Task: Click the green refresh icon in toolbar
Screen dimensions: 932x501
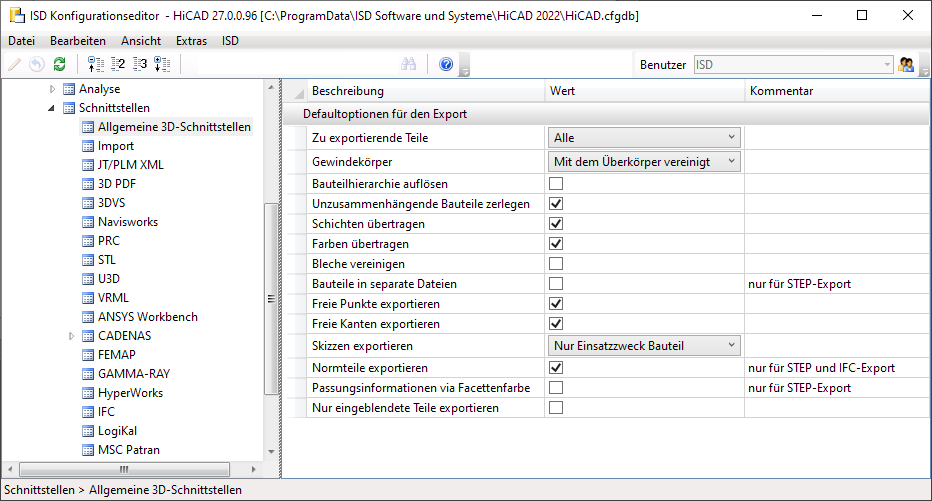Action: (59, 64)
